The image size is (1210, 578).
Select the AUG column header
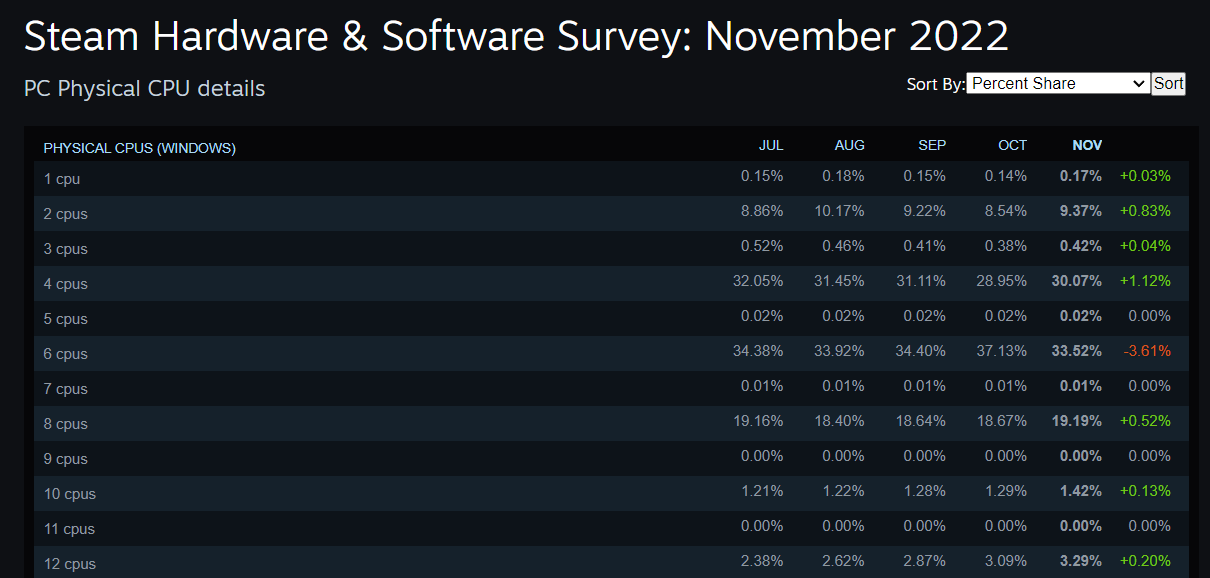point(849,145)
